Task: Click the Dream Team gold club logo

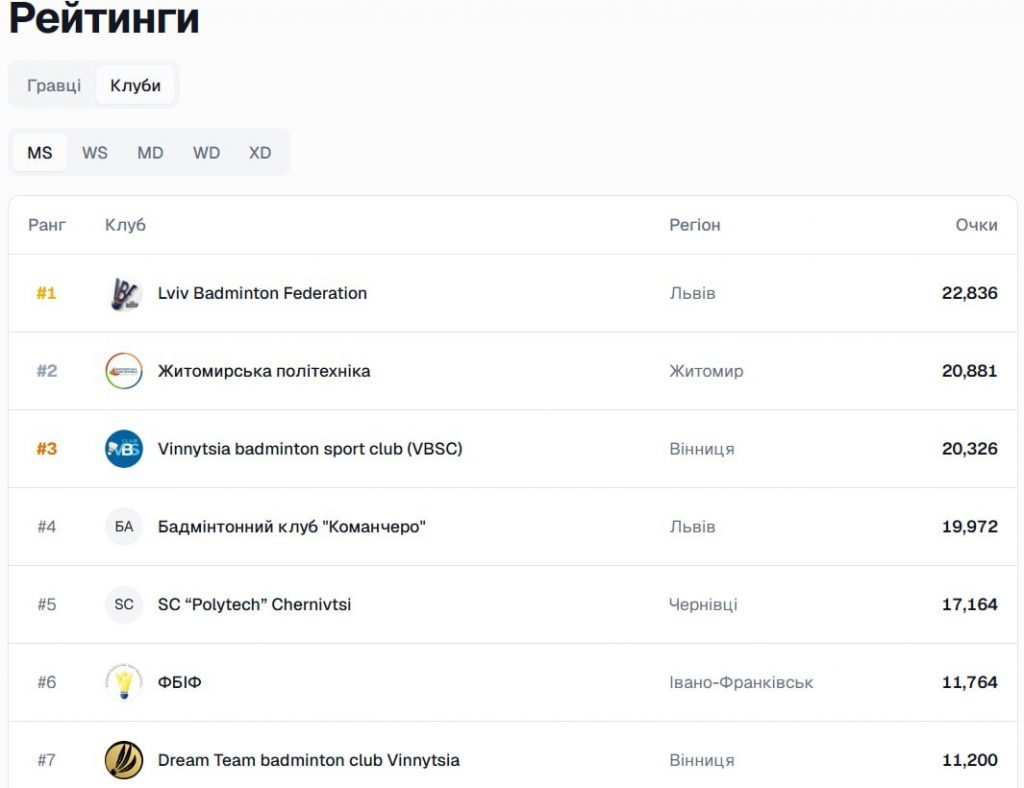Action: coord(124,760)
